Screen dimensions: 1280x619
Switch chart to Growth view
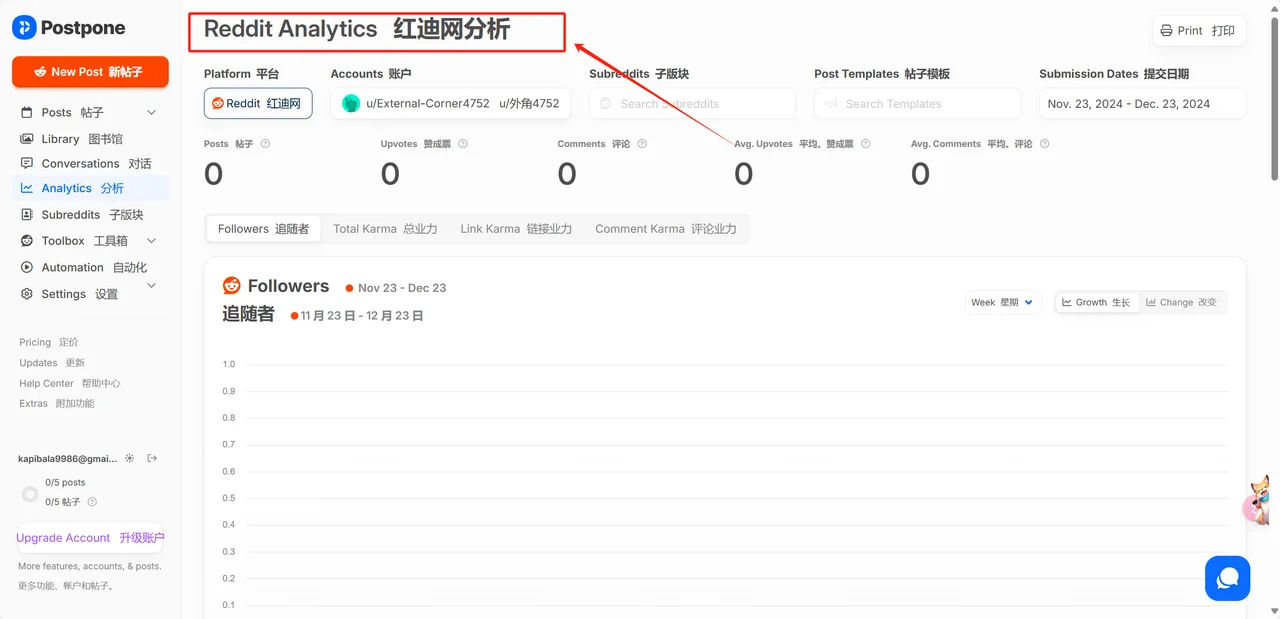click(x=1097, y=302)
